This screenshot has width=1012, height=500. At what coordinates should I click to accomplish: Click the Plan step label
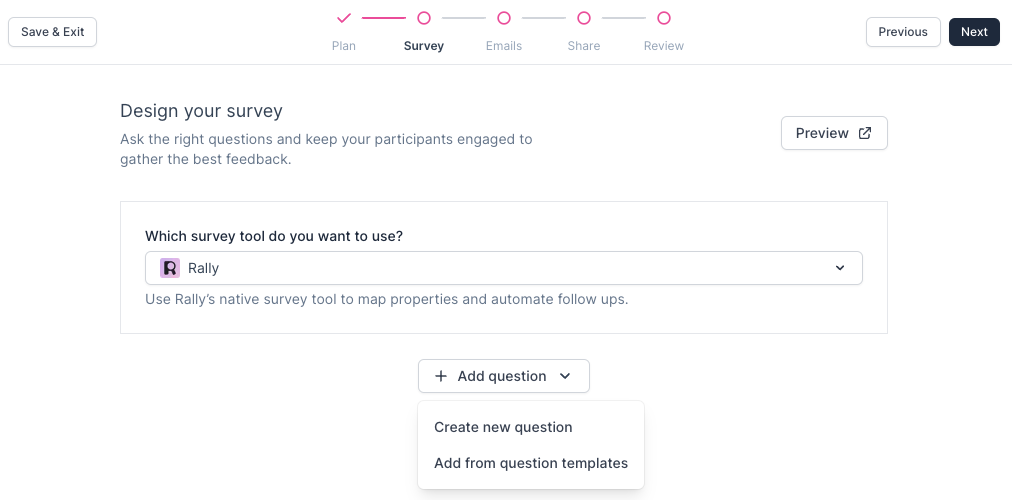click(x=344, y=46)
